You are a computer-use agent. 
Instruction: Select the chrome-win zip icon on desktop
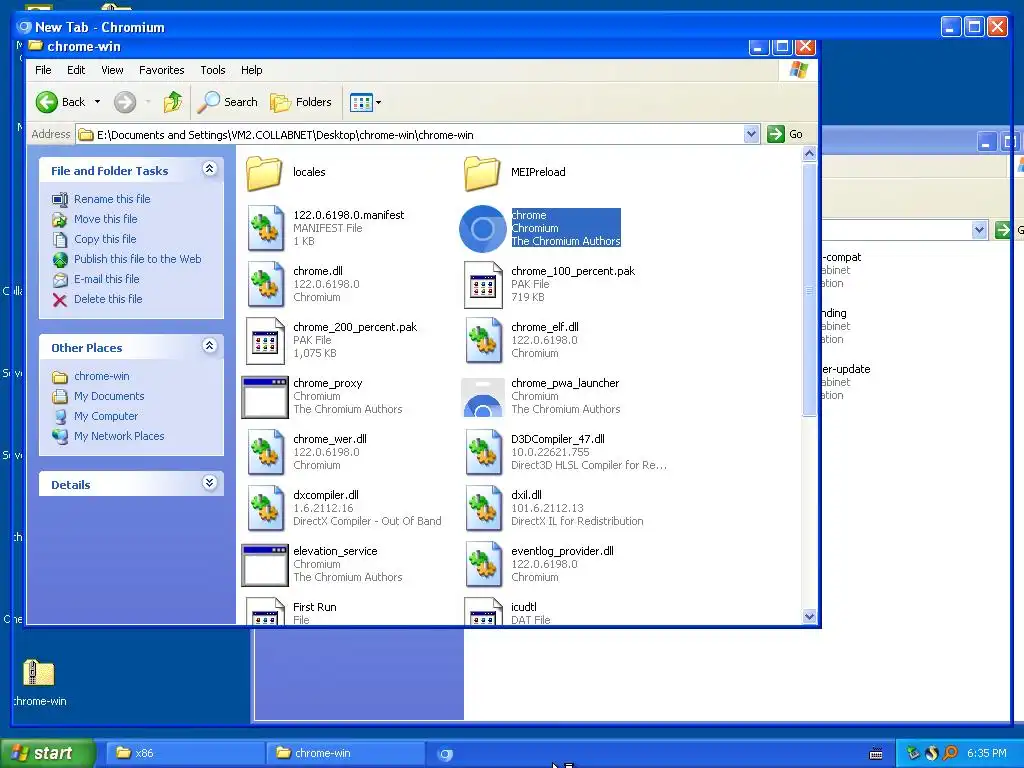[x=39, y=673]
